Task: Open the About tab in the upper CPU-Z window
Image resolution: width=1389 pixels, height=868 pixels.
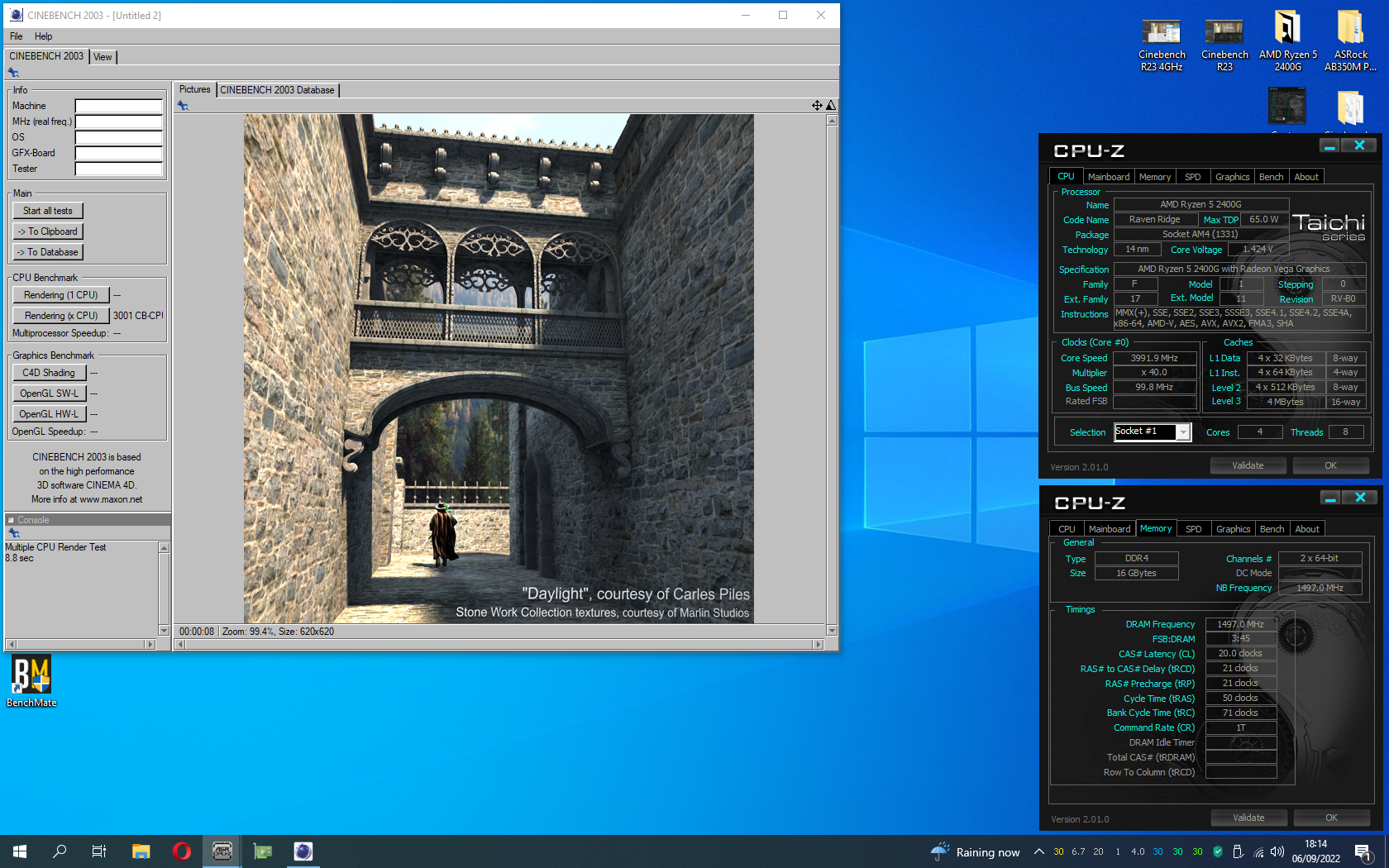Action: (1306, 177)
